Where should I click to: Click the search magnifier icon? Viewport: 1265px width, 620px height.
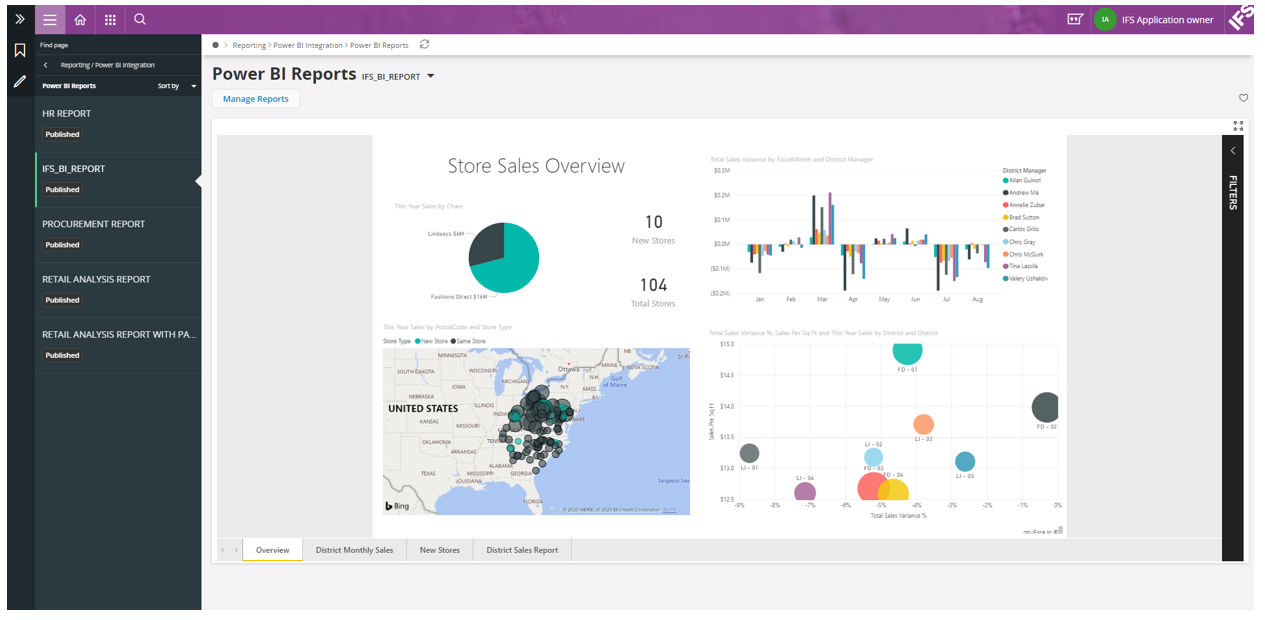coord(140,19)
